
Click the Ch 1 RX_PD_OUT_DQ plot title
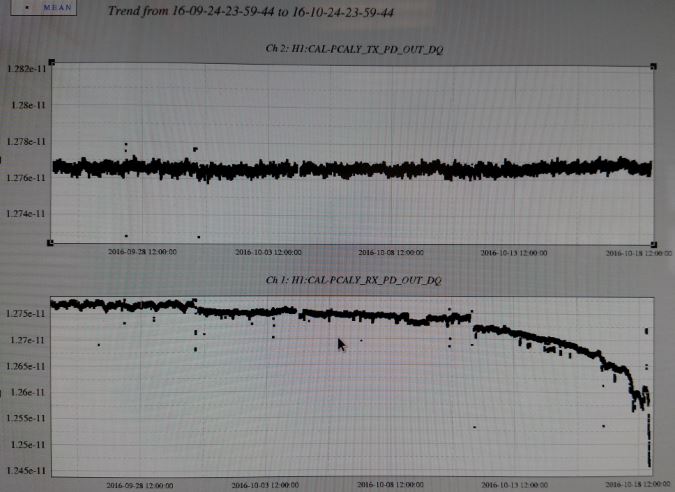(353, 280)
